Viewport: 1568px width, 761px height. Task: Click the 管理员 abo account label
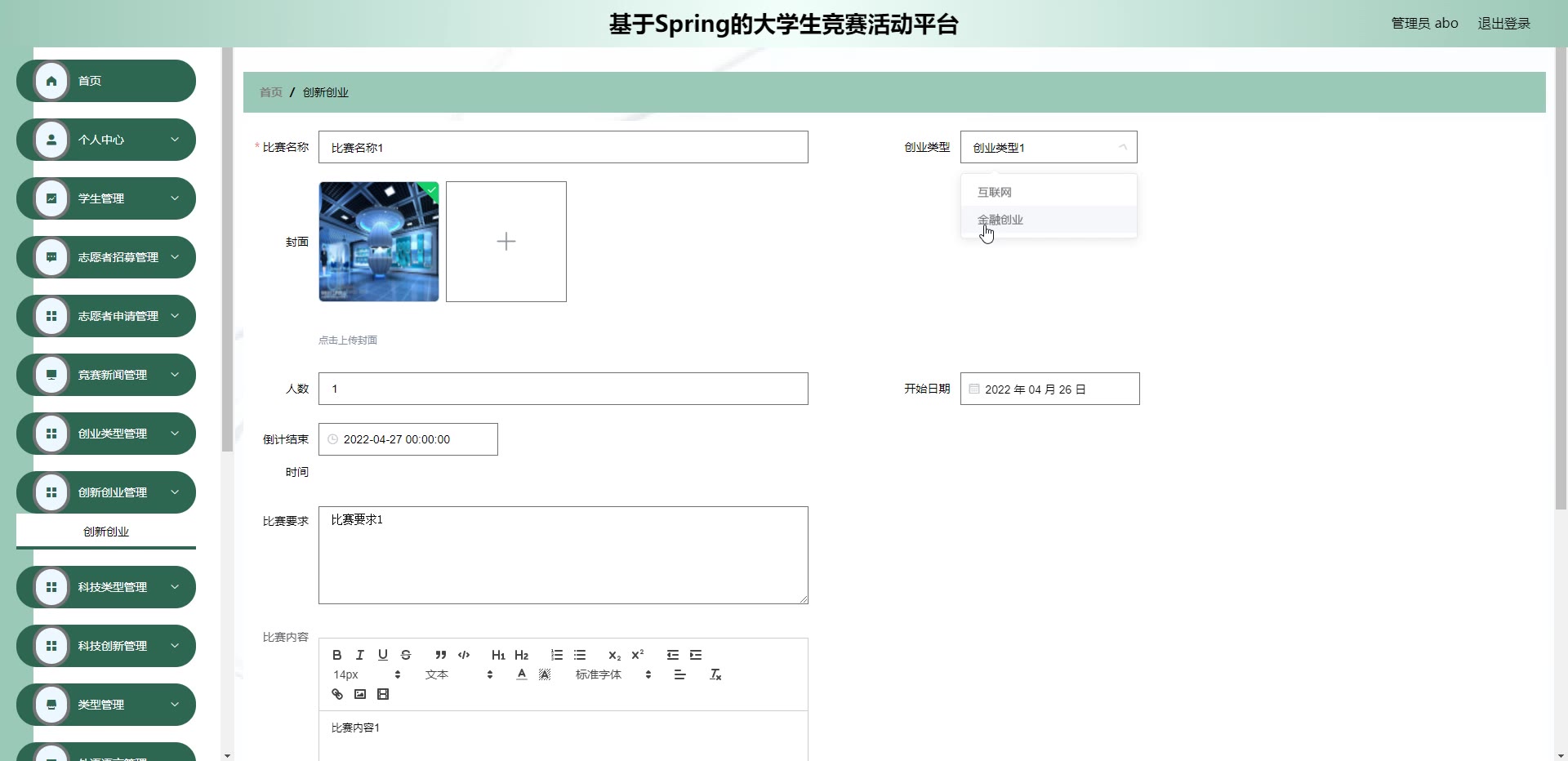pos(1424,24)
